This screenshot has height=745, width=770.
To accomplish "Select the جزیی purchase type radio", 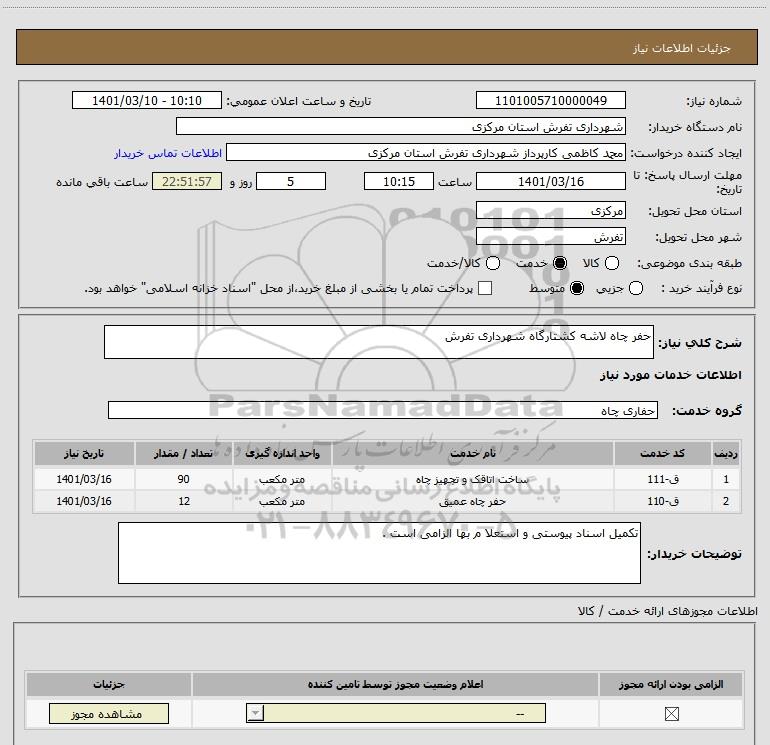I will coord(635,288).
